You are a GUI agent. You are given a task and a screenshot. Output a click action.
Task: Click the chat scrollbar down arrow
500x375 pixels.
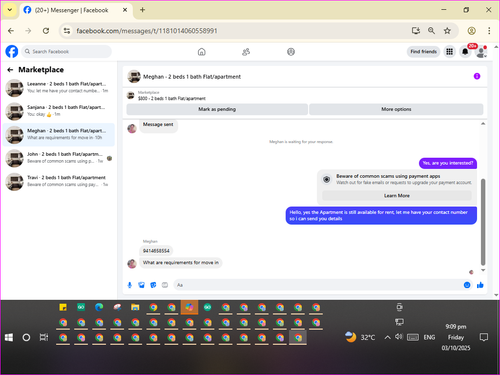pos(483,270)
